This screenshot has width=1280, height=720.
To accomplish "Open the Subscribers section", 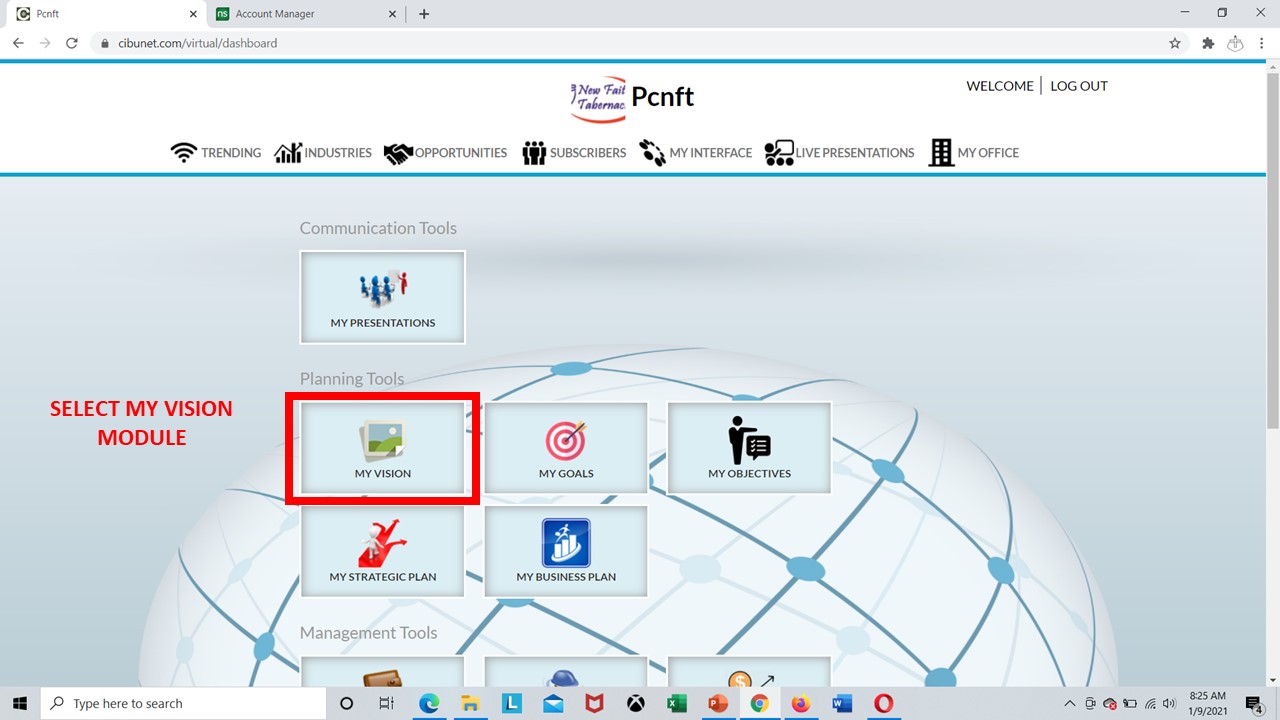I will (x=574, y=153).
